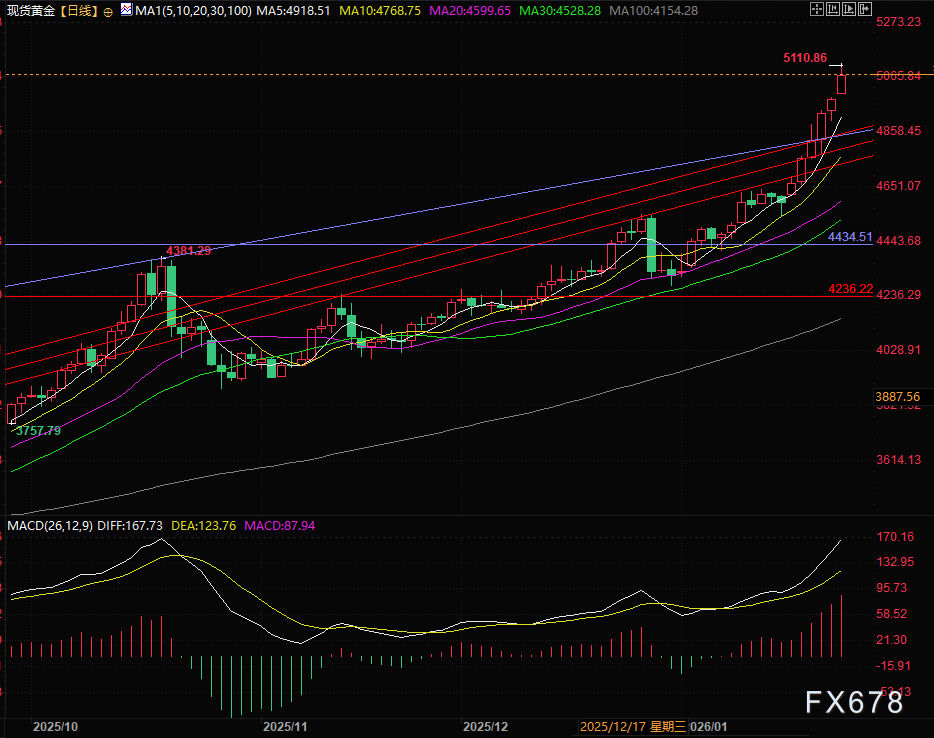Screen dimensions: 934x738
Task: Click the orange circled plus icon beside 日线
Action: coord(108,11)
